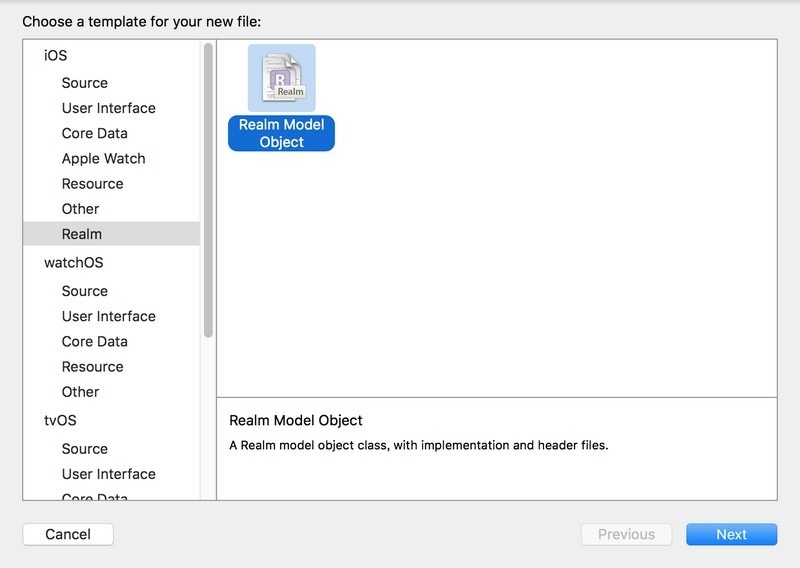Image resolution: width=800 pixels, height=568 pixels.
Task: Click the Realm Model Object description heading
Action: click(295, 421)
